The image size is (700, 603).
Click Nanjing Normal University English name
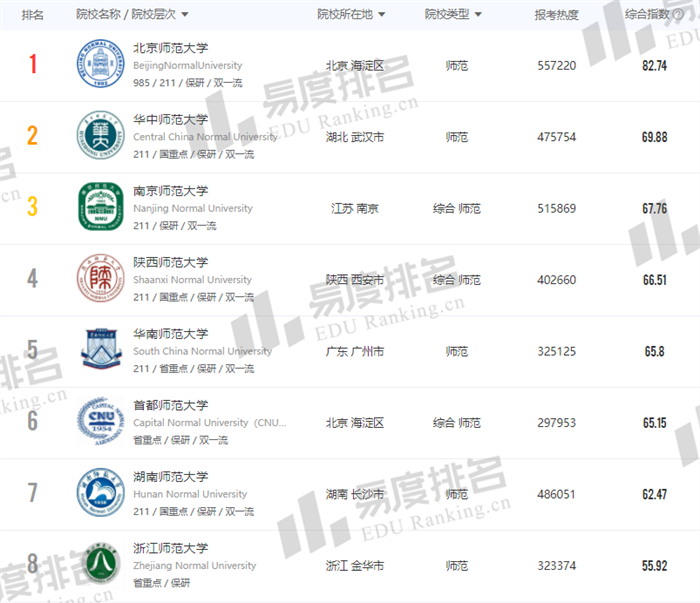click(x=193, y=208)
